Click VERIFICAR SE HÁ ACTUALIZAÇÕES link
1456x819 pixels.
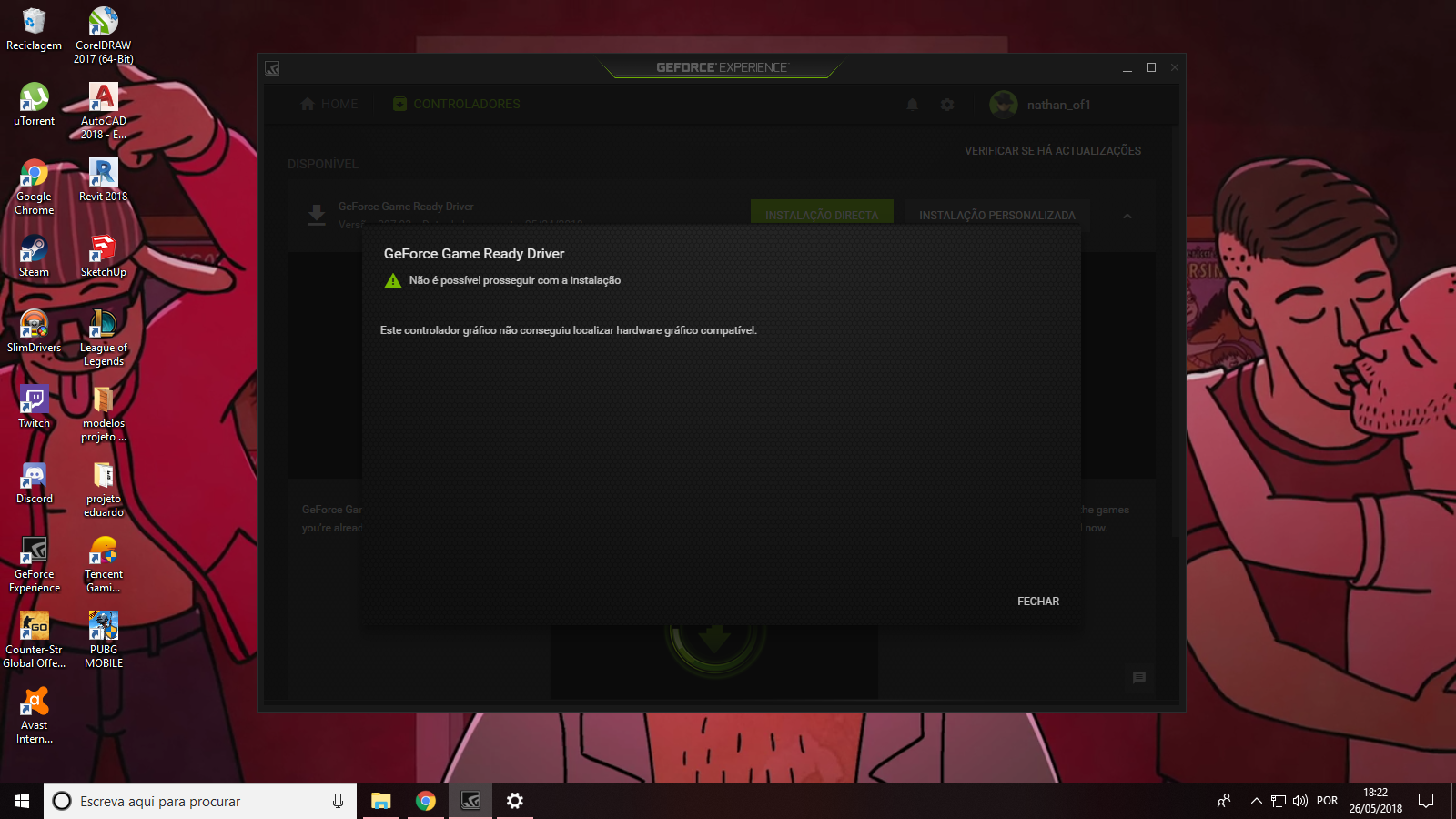1053,151
